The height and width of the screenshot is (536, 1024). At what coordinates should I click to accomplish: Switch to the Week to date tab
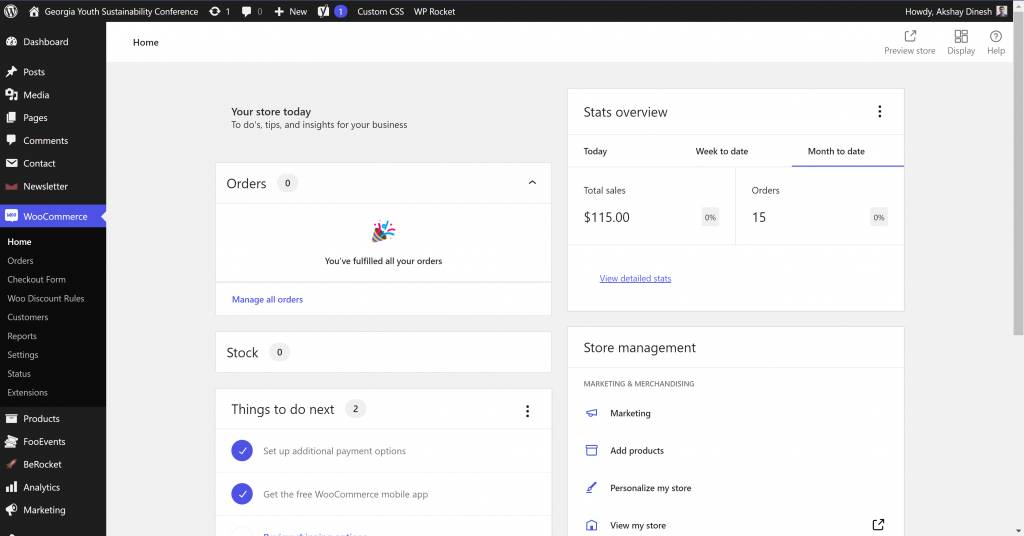[x=721, y=151]
